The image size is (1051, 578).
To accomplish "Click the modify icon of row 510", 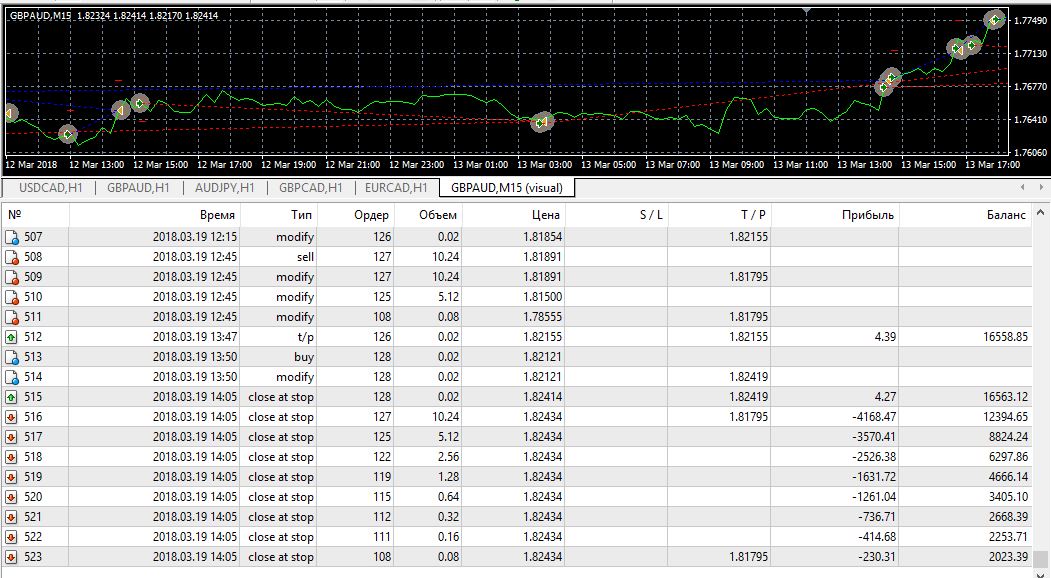I will click(x=11, y=297).
